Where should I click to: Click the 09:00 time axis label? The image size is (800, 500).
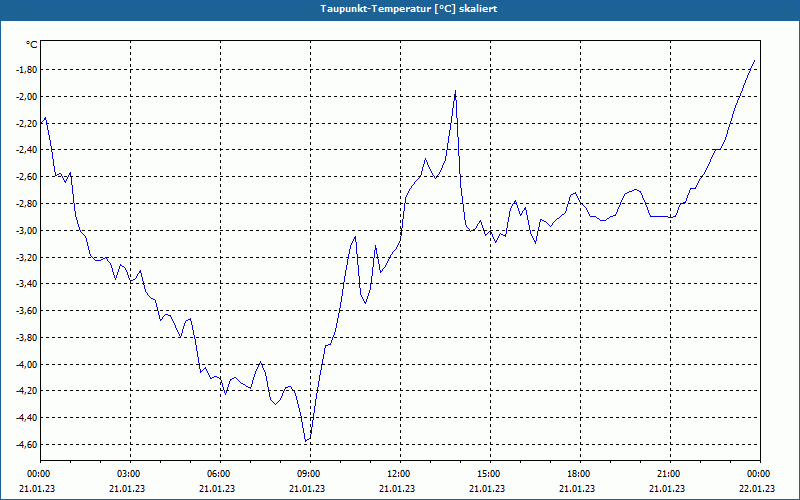point(310,474)
